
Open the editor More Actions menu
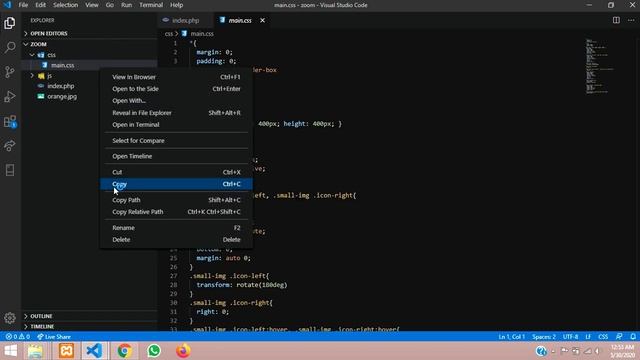click(x=631, y=20)
